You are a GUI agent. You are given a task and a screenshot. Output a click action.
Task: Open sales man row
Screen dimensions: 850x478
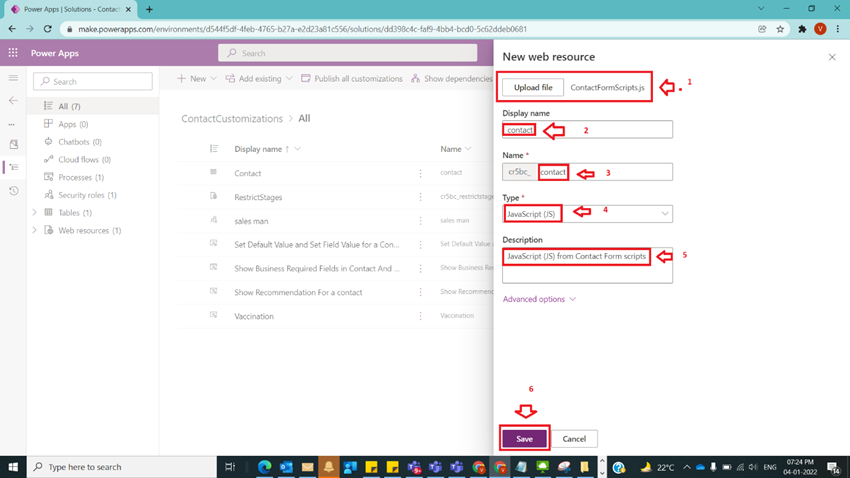(251, 221)
